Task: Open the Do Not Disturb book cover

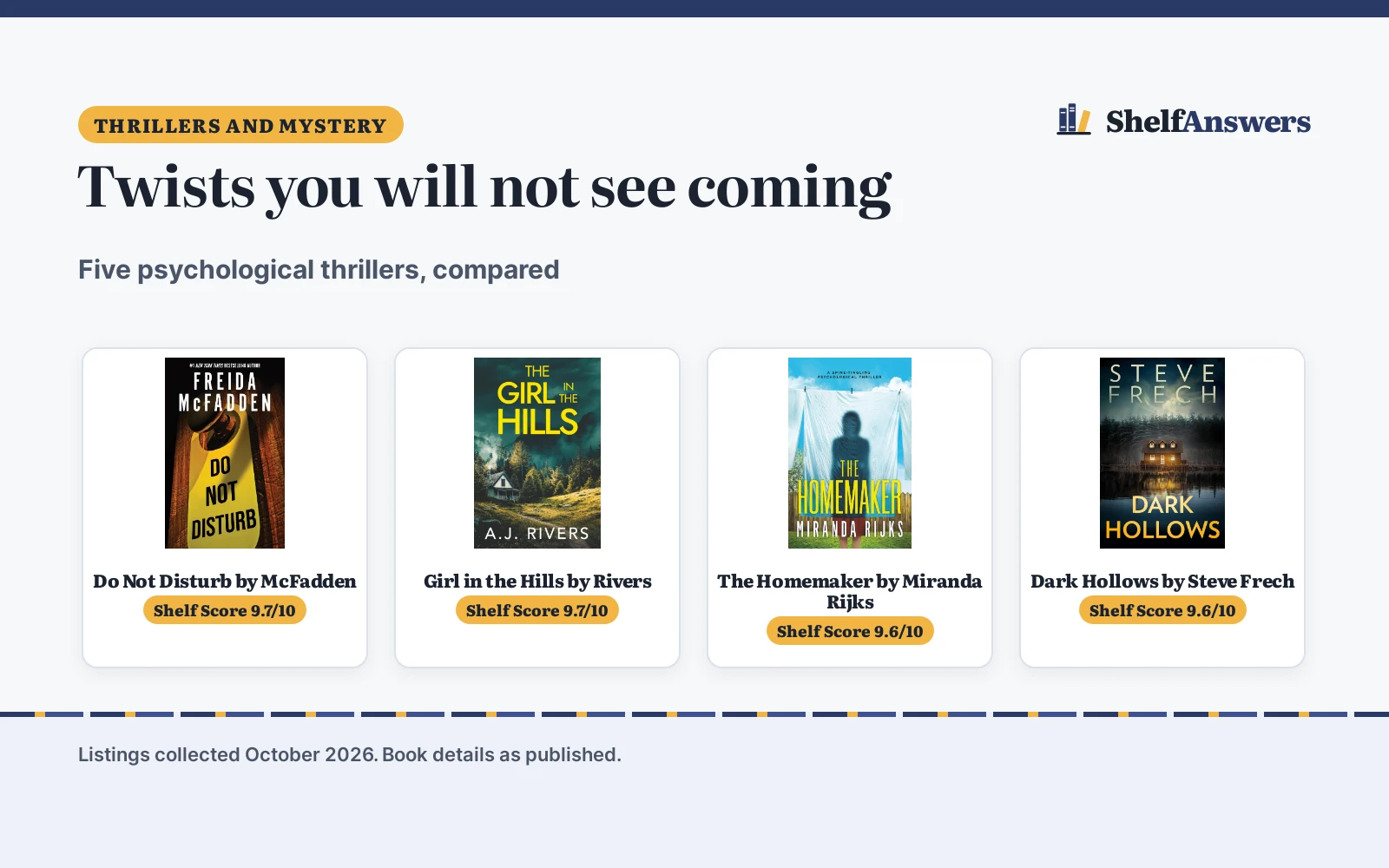Action: click(x=225, y=453)
